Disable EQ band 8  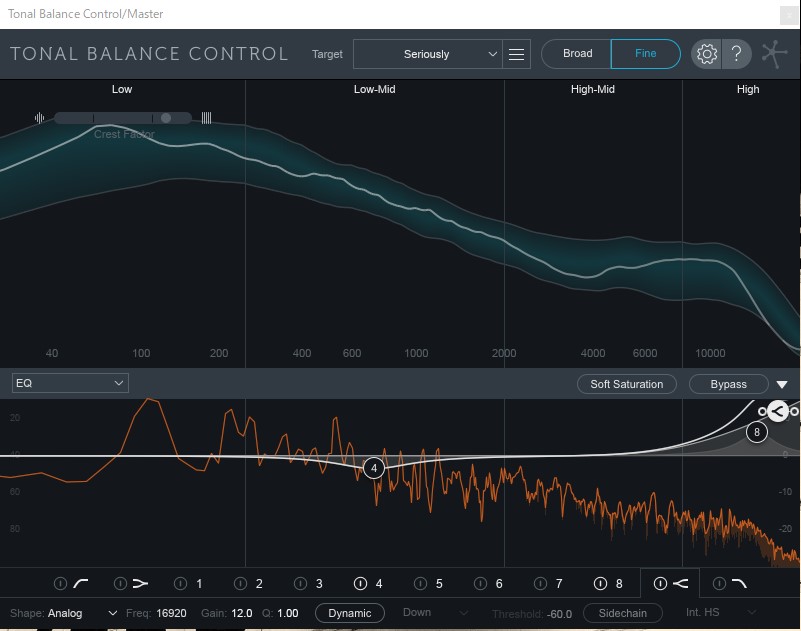[600, 583]
